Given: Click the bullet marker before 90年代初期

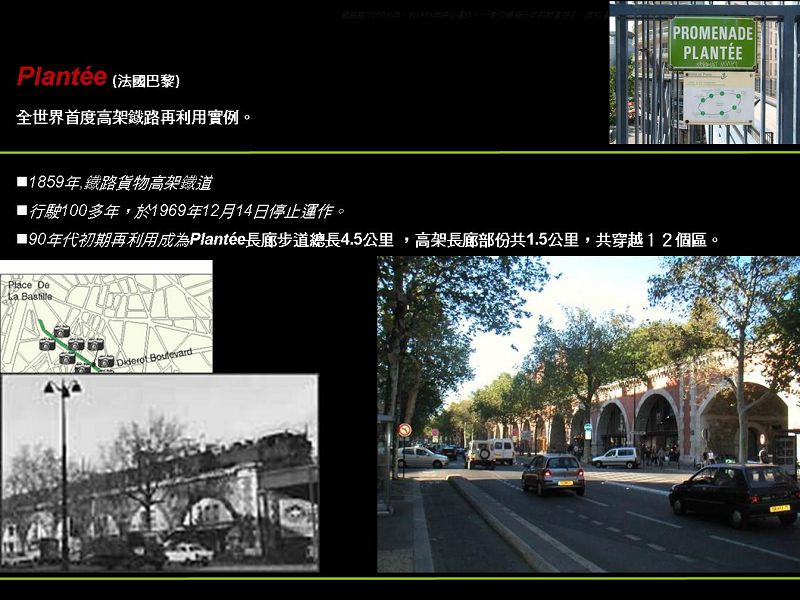Looking at the screenshot, I should (21, 240).
